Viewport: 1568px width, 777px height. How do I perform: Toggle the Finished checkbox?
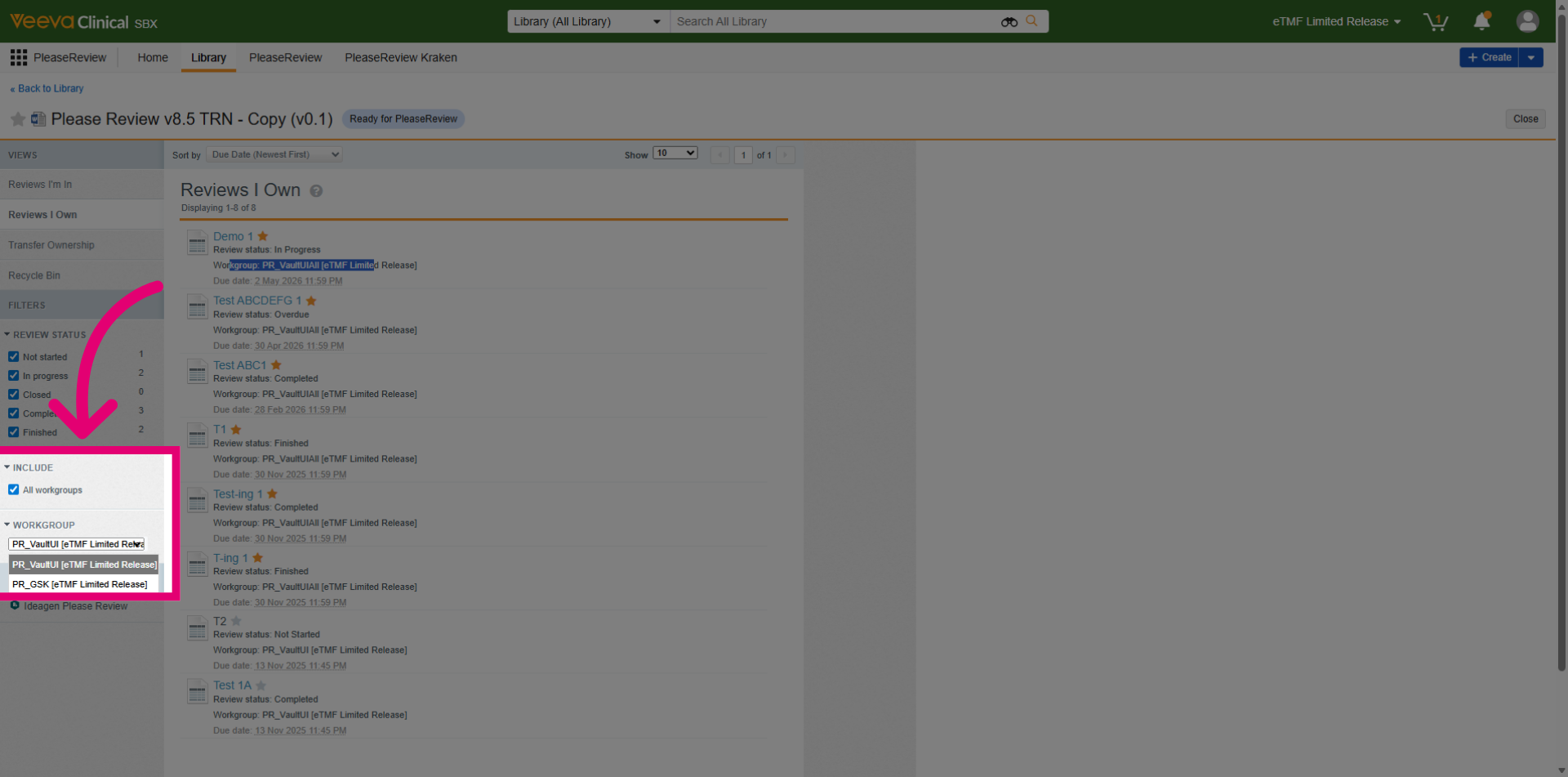coord(13,432)
